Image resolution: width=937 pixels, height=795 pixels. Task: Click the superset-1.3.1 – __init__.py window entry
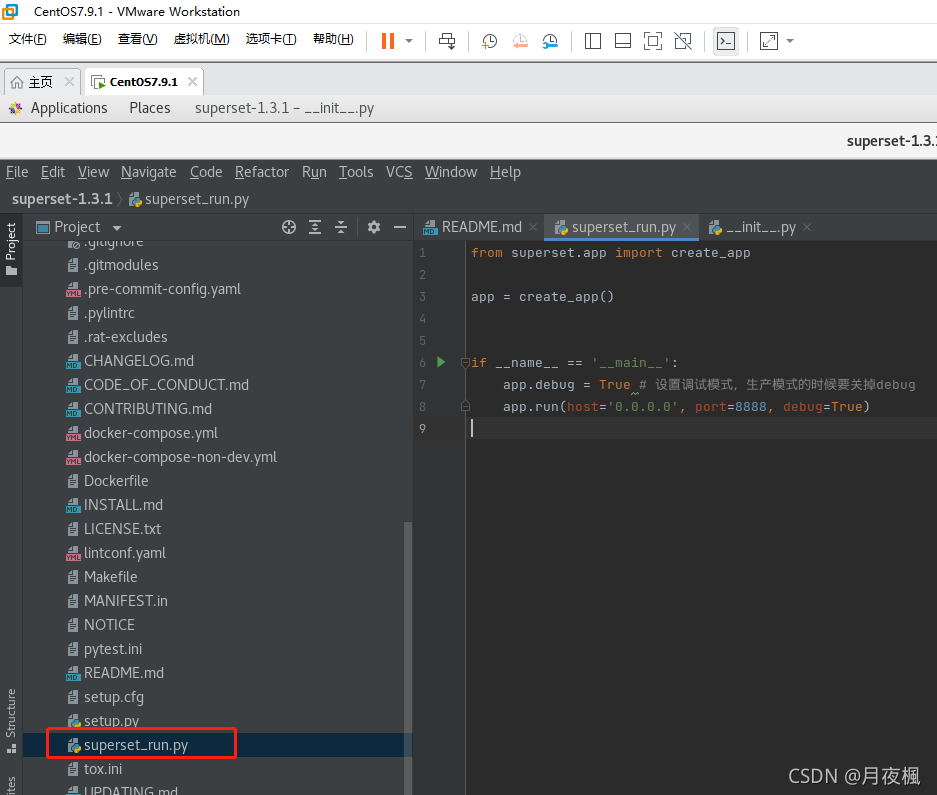tap(284, 108)
